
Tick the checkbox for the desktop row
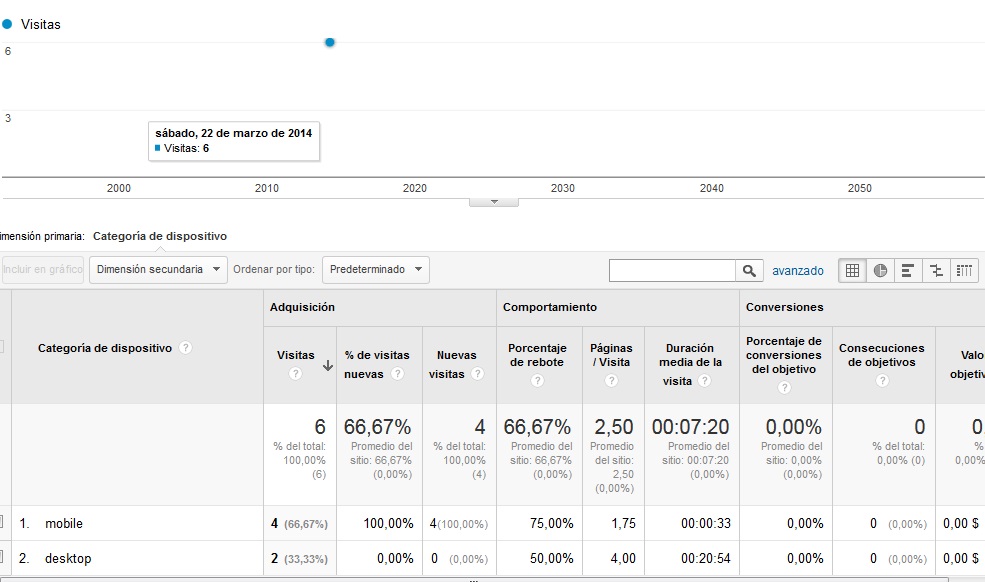coord(1,558)
